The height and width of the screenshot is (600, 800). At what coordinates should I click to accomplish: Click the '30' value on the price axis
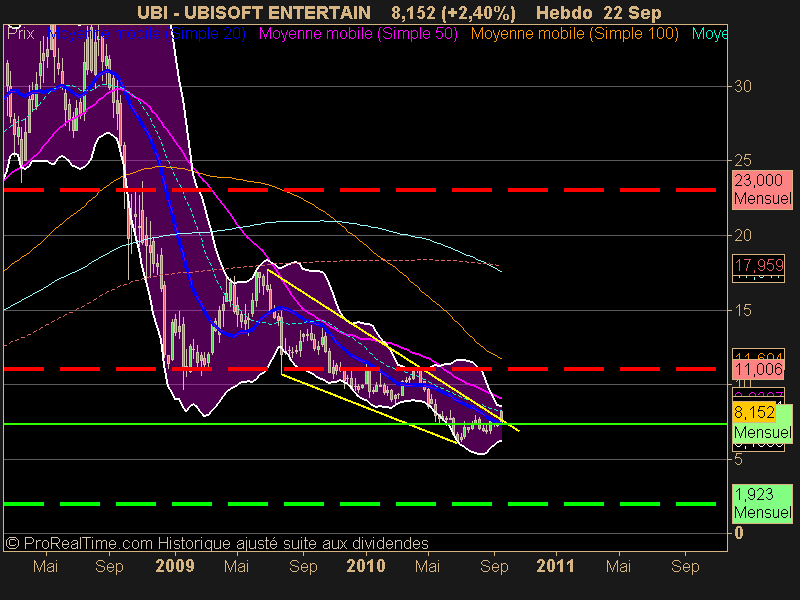pyautogui.click(x=743, y=86)
